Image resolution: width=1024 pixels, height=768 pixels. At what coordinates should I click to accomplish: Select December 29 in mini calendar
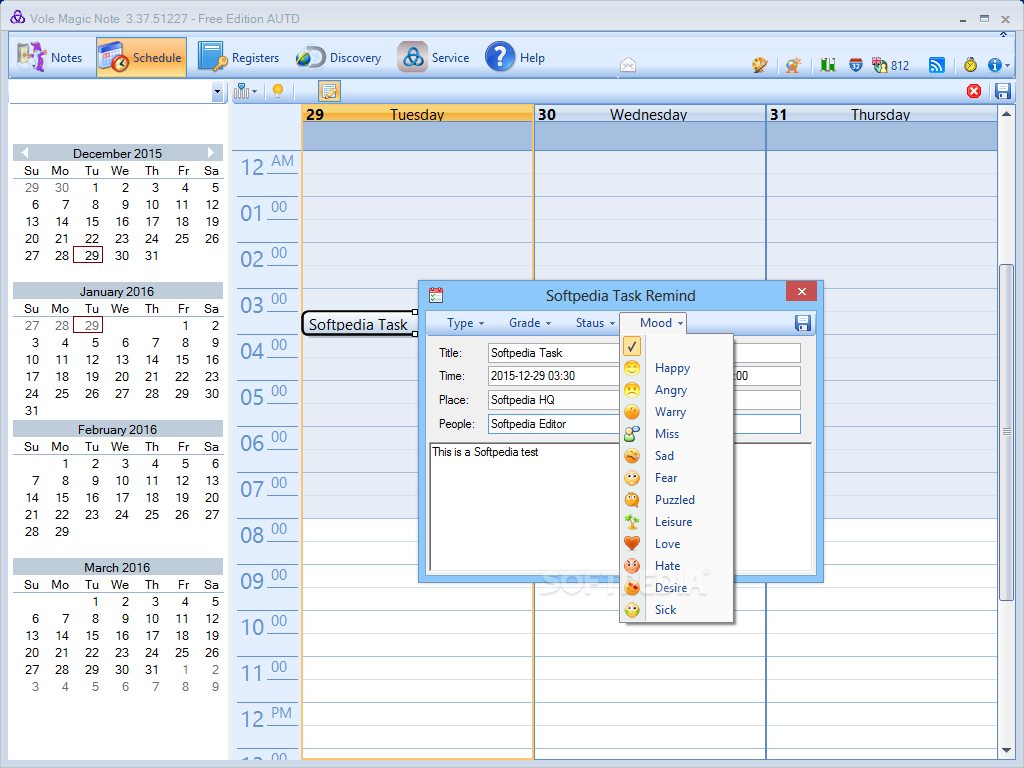click(88, 255)
